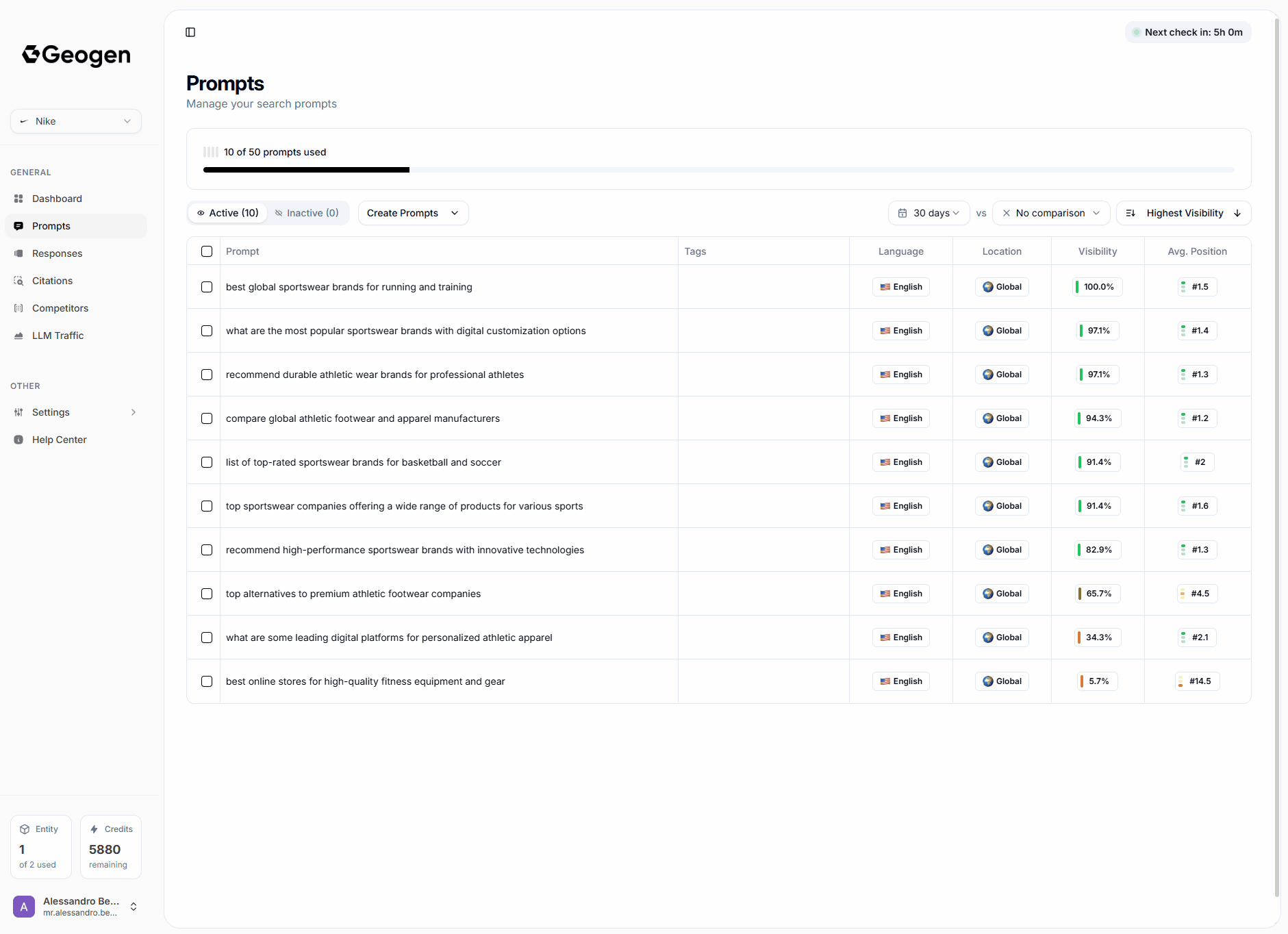Toggle the sidebar collapse icon
Screen dimensions: 1288x934
190,32
